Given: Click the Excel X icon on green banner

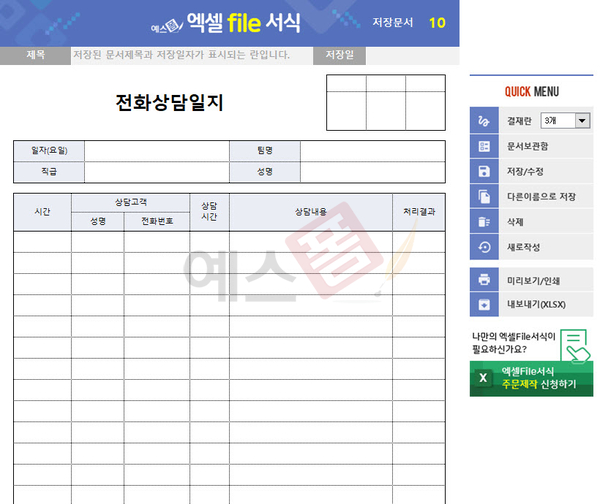Looking at the screenshot, I should pos(483,378).
